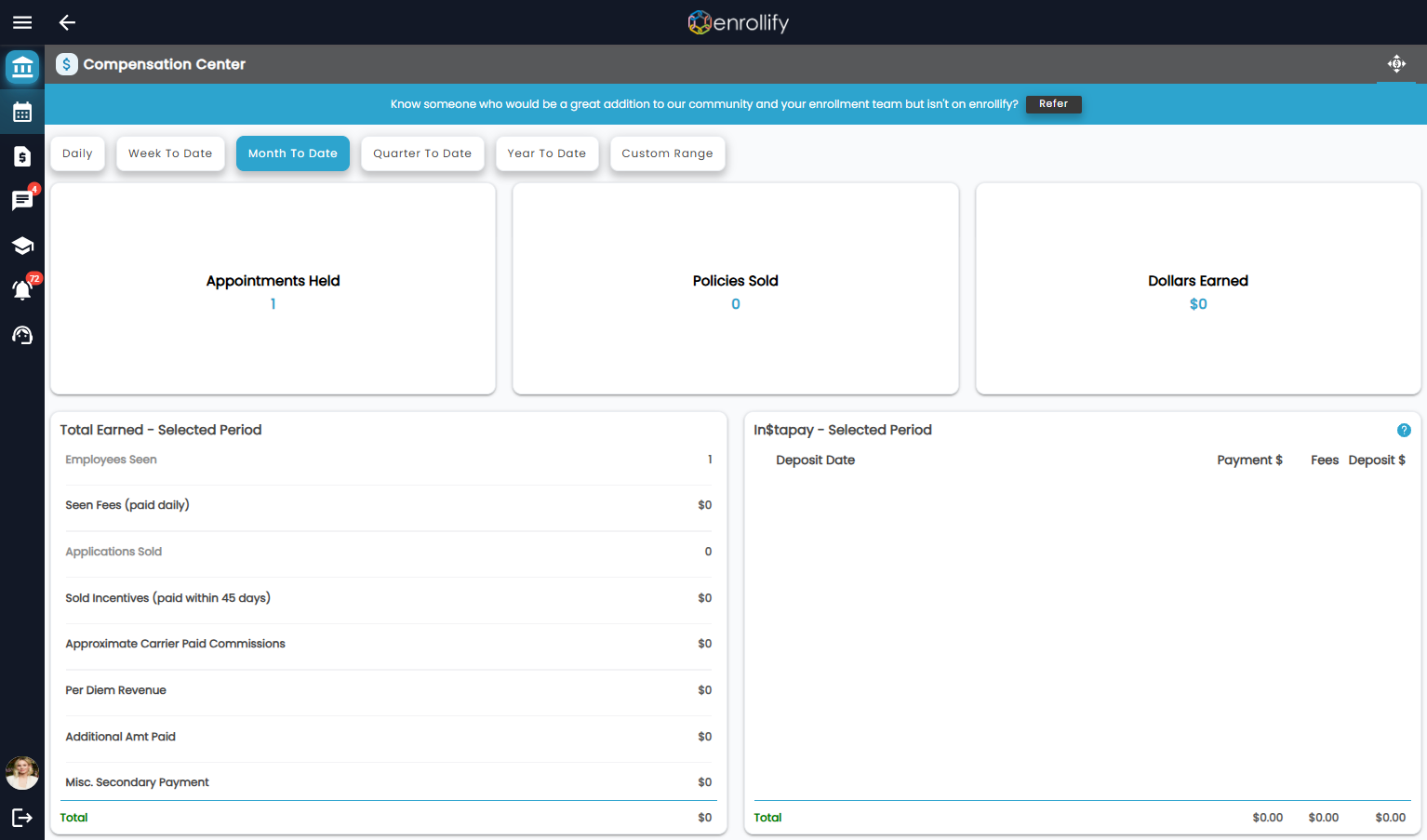Click the Deposit Date column header
1427x840 pixels.
point(815,460)
